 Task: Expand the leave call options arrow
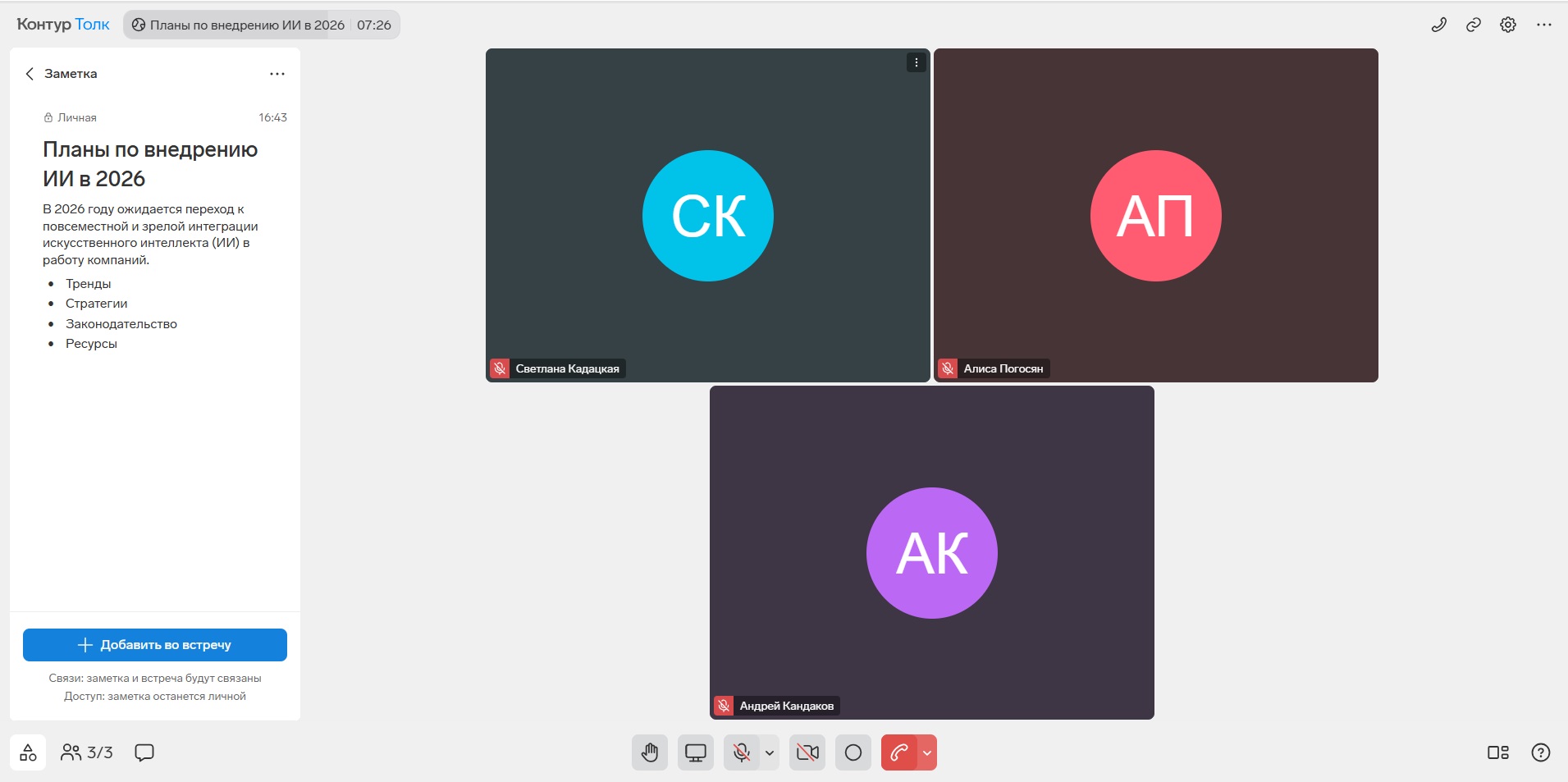tap(927, 752)
